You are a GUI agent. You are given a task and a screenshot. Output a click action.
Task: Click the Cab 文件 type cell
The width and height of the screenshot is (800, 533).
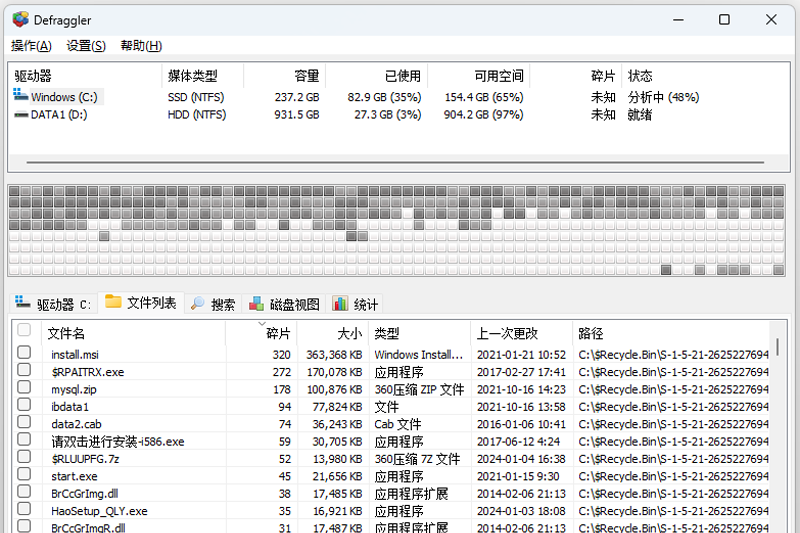pos(398,424)
